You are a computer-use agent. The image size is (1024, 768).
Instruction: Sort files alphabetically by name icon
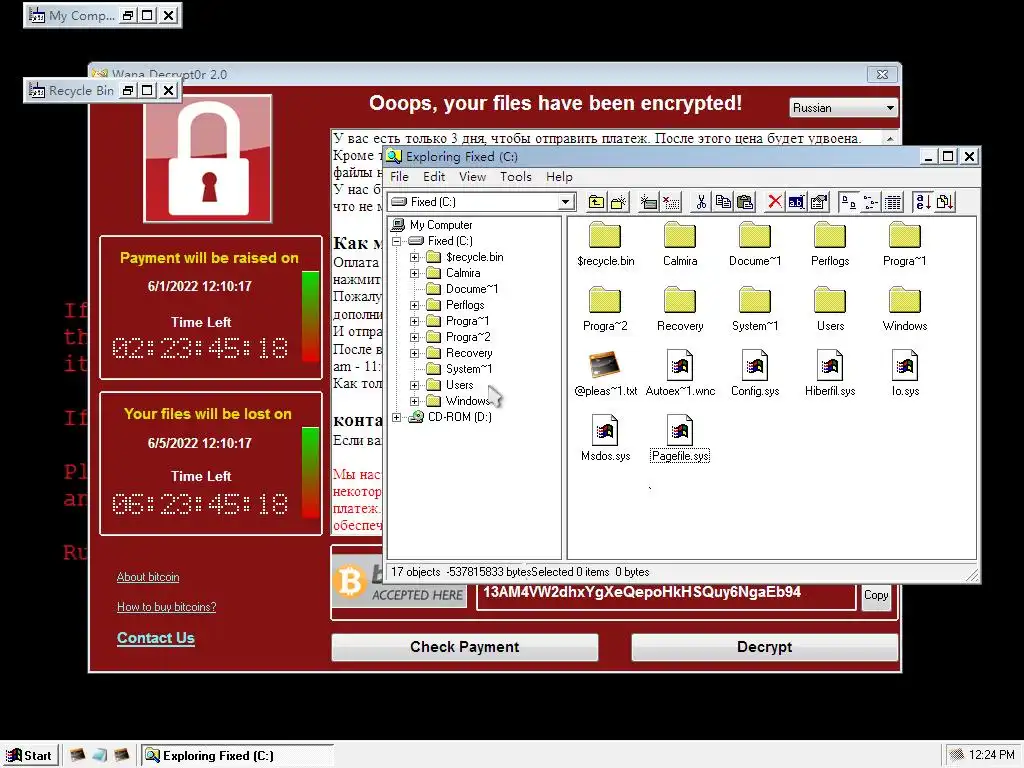[923, 202]
